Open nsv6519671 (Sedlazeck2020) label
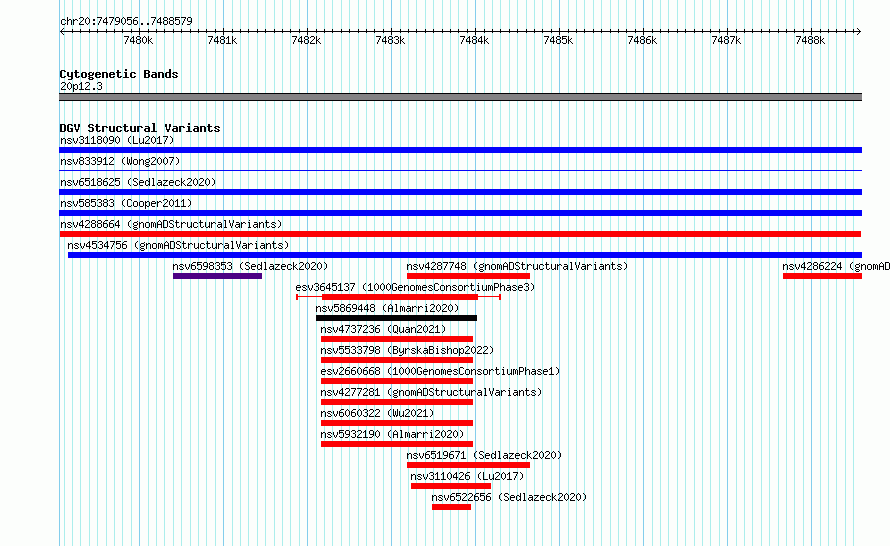 pos(484,455)
